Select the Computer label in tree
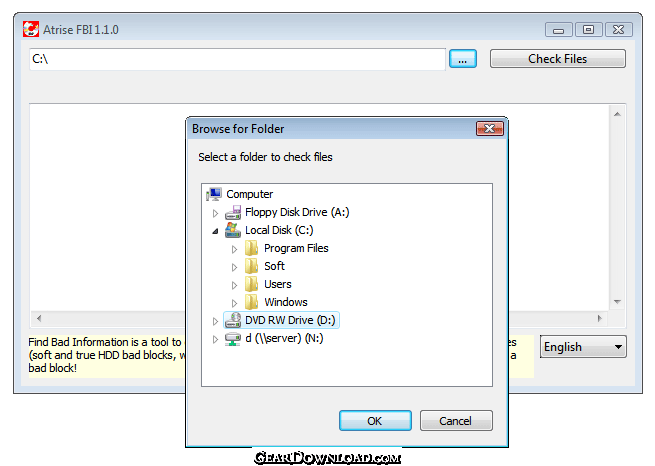This screenshot has width=655, height=466. pos(249,194)
